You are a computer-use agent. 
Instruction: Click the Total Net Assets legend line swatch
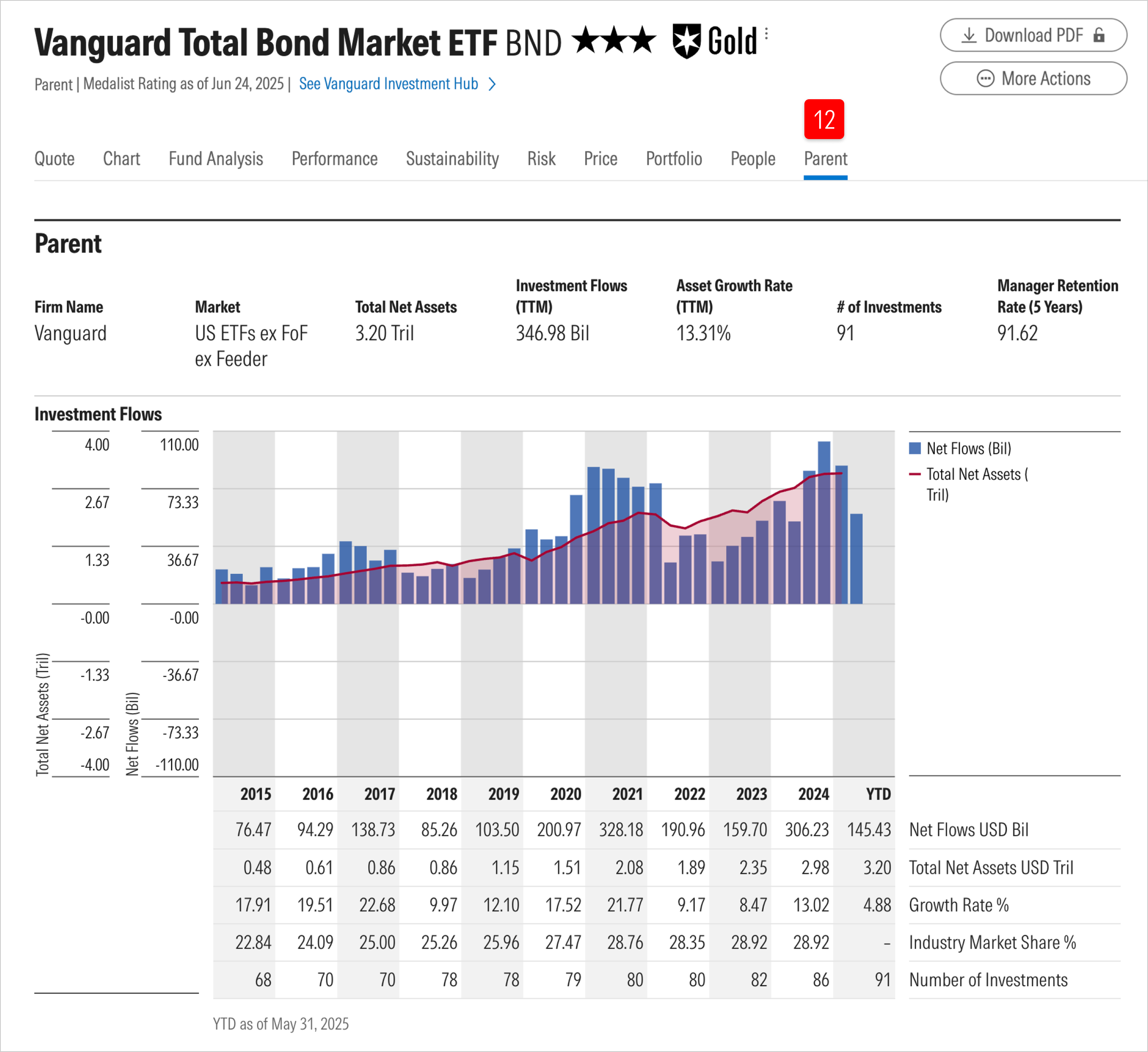coord(915,474)
